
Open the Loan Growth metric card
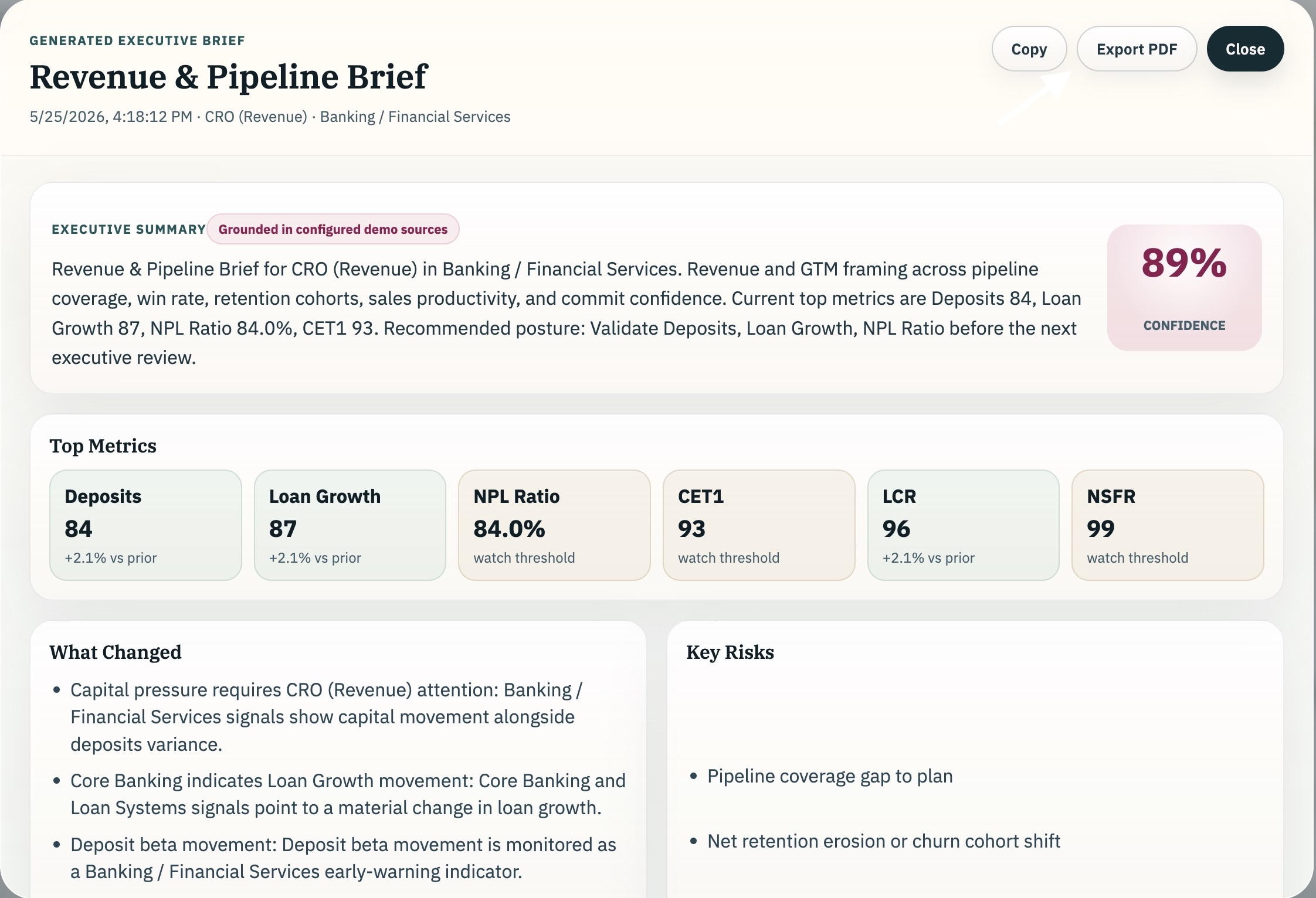click(350, 525)
